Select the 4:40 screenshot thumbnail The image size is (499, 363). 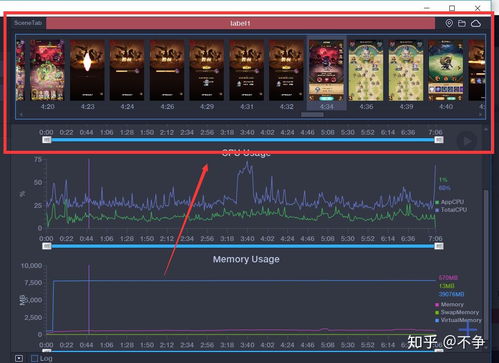[446, 74]
